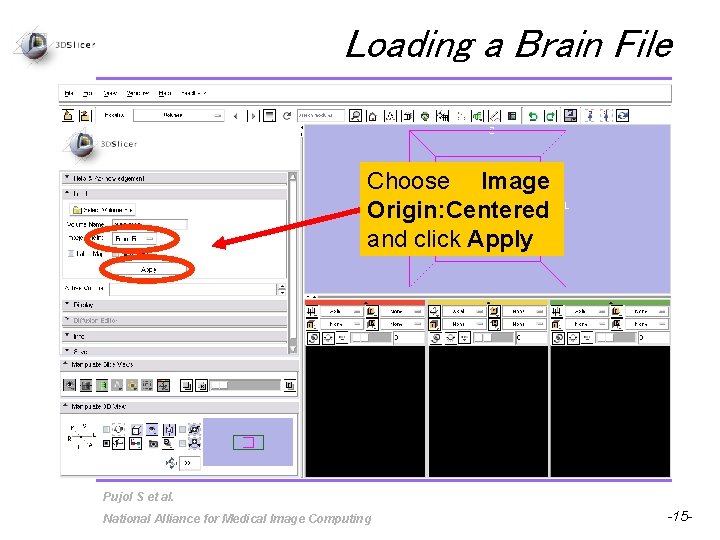Screen dimensions: 720x540
Task: Open orientation dropdown in yellow slice controller
Action: [462, 311]
